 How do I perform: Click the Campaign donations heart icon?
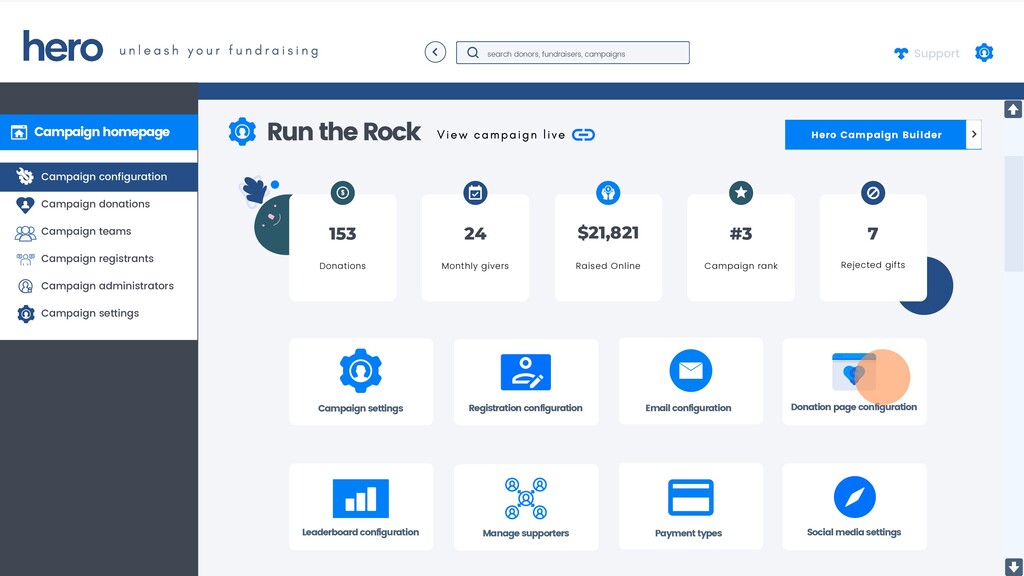click(x=25, y=205)
